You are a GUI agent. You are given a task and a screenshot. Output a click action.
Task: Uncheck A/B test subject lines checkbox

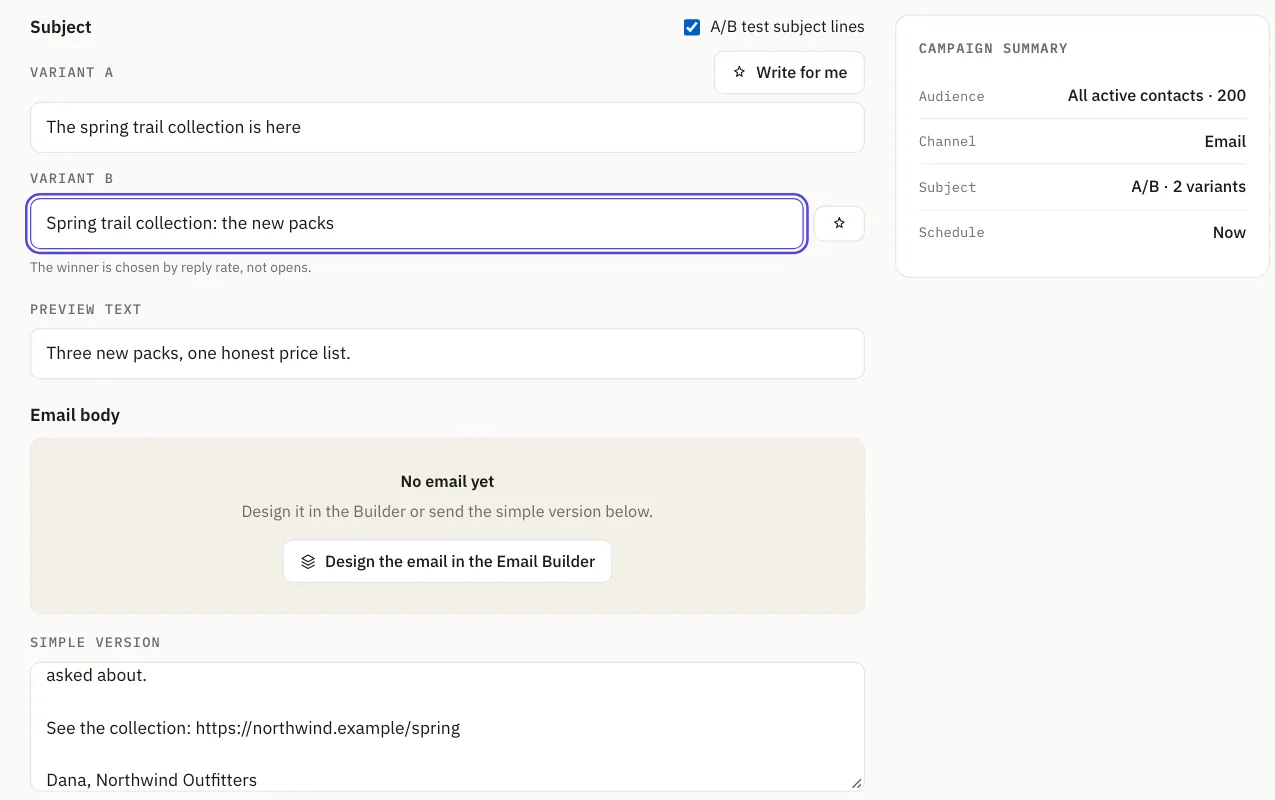coord(691,27)
